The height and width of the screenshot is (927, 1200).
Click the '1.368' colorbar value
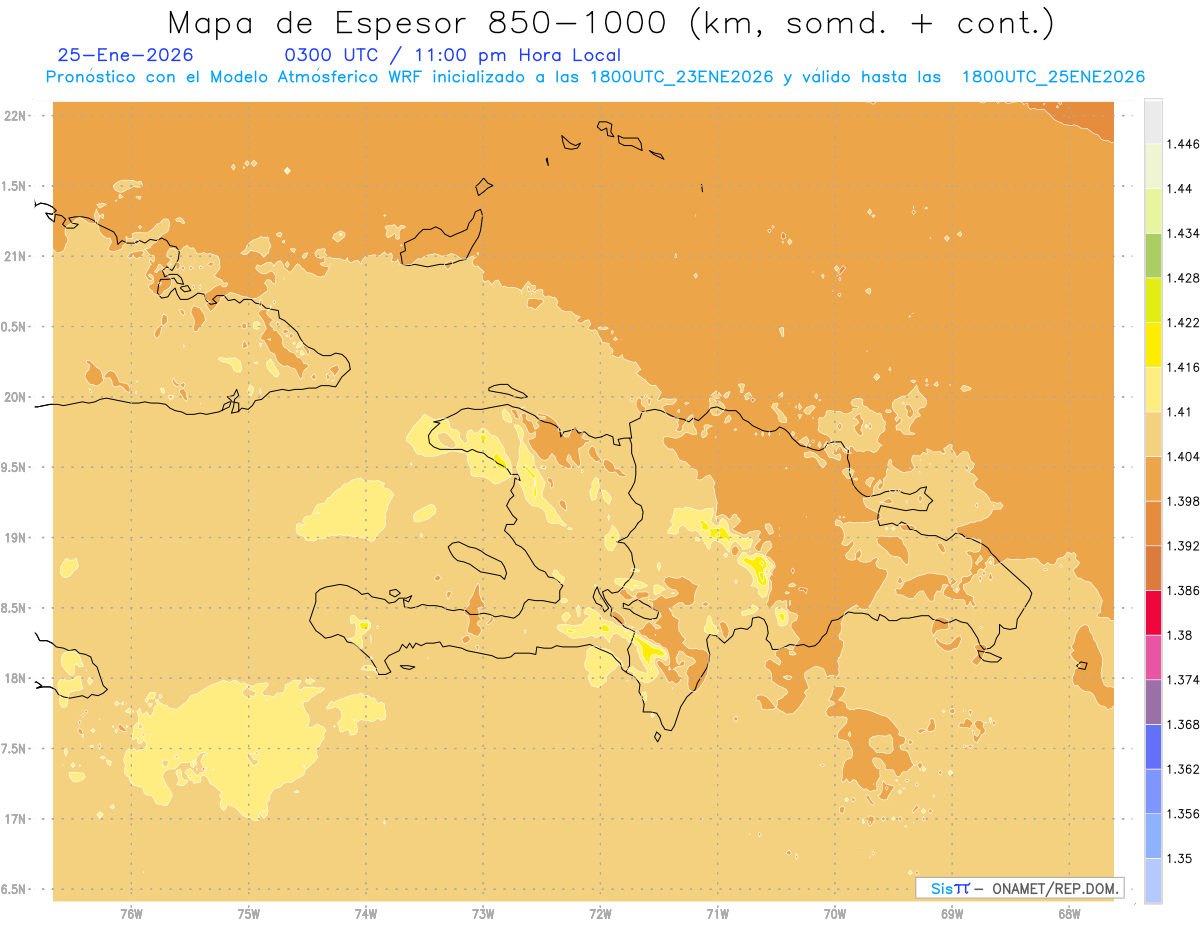[1184, 724]
